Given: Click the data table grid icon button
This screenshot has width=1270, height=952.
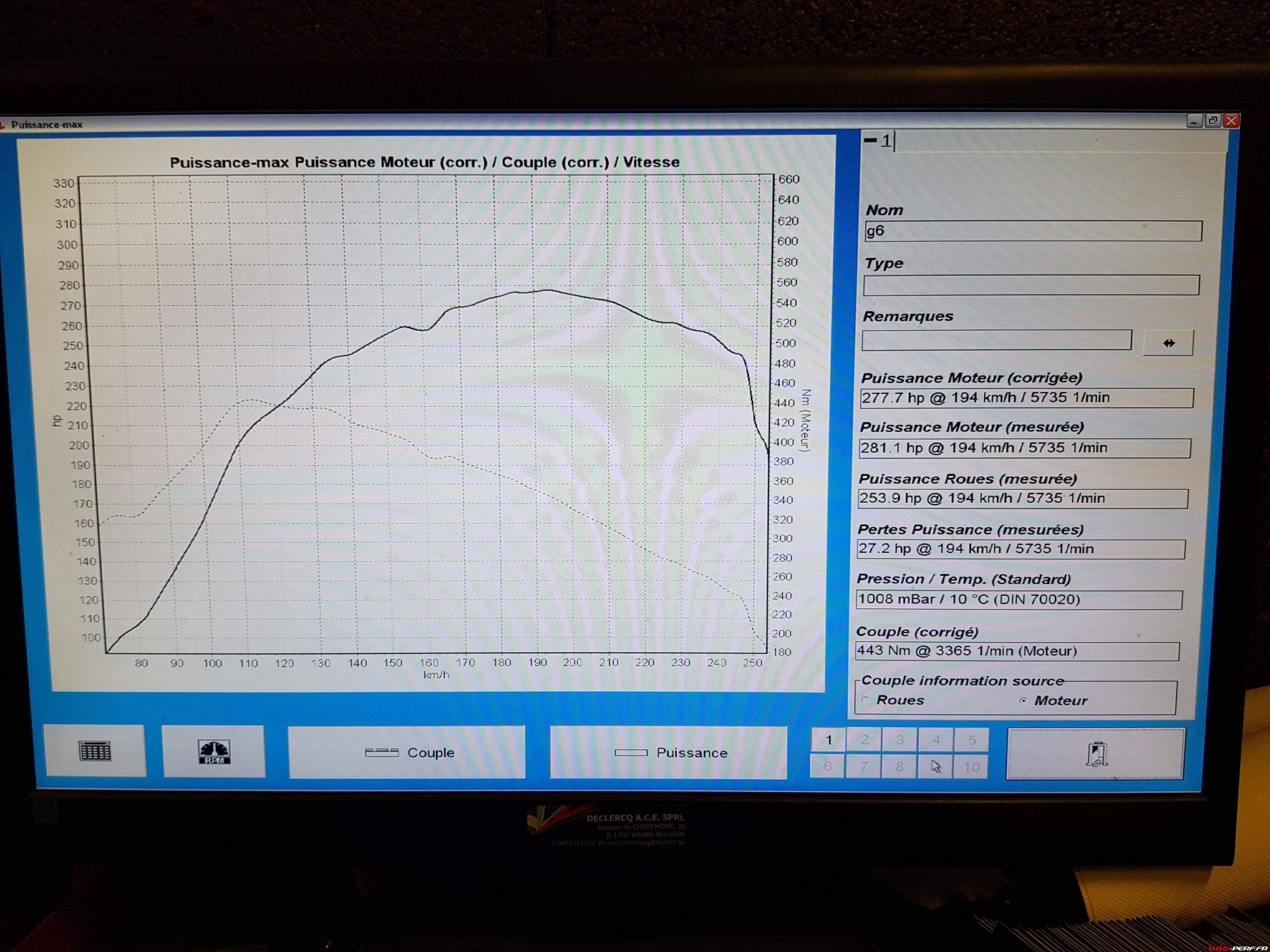Looking at the screenshot, I should pos(95,751).
